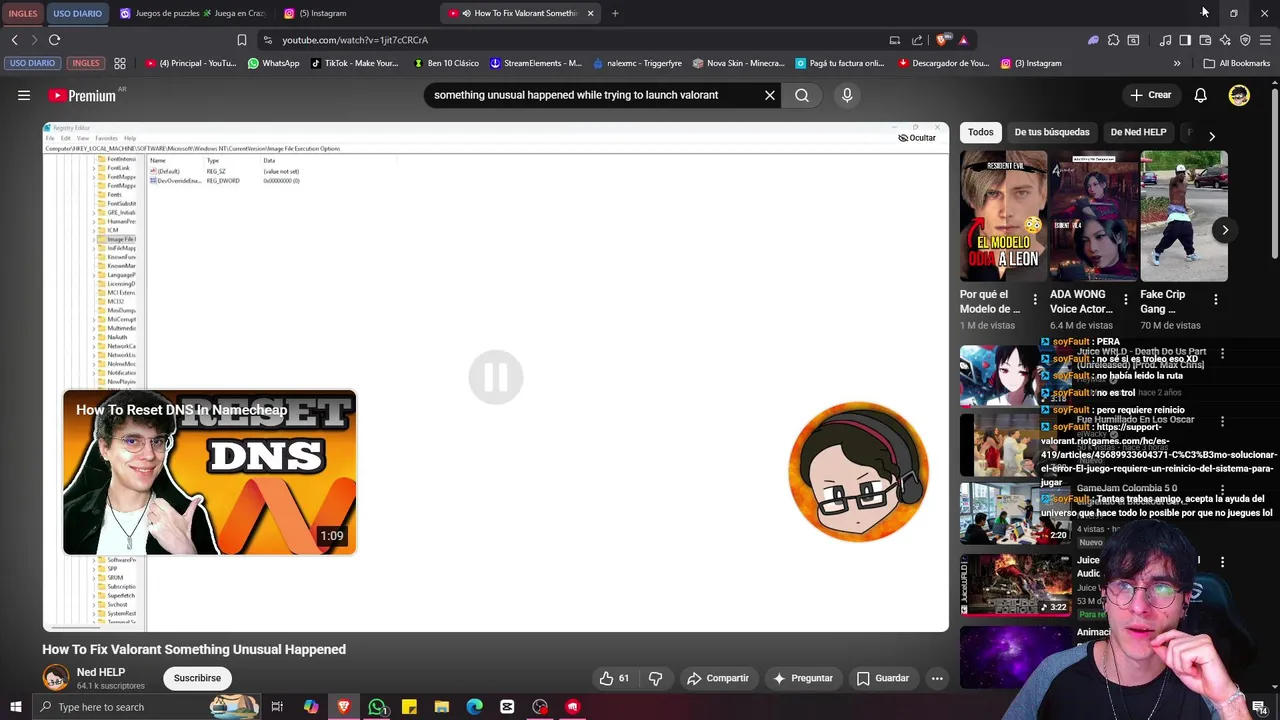The image size is (1280, 720).
Task: Share the video via Compartir
Action: (718, 678)
